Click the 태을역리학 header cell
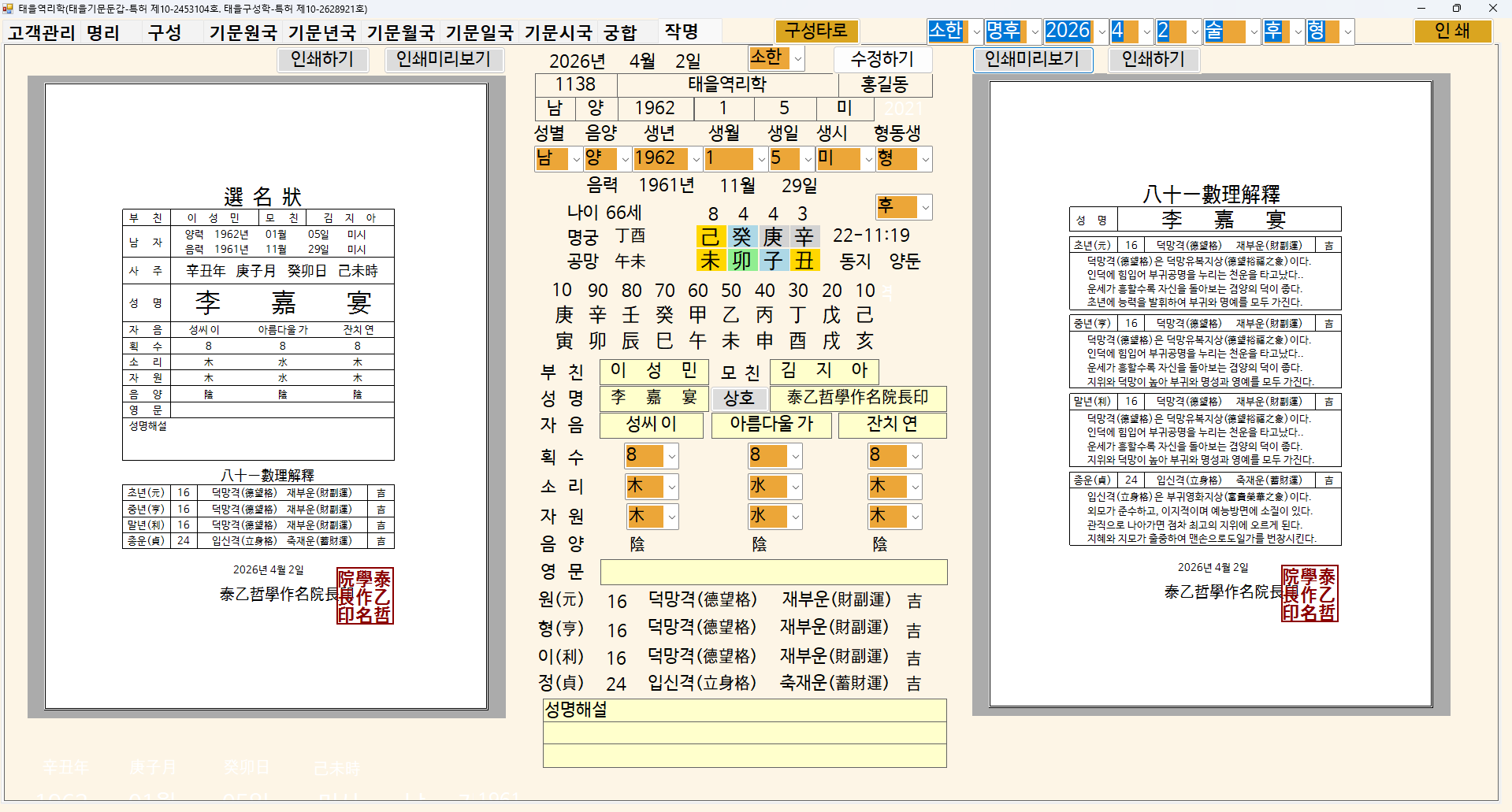 (x=727, y=84)
